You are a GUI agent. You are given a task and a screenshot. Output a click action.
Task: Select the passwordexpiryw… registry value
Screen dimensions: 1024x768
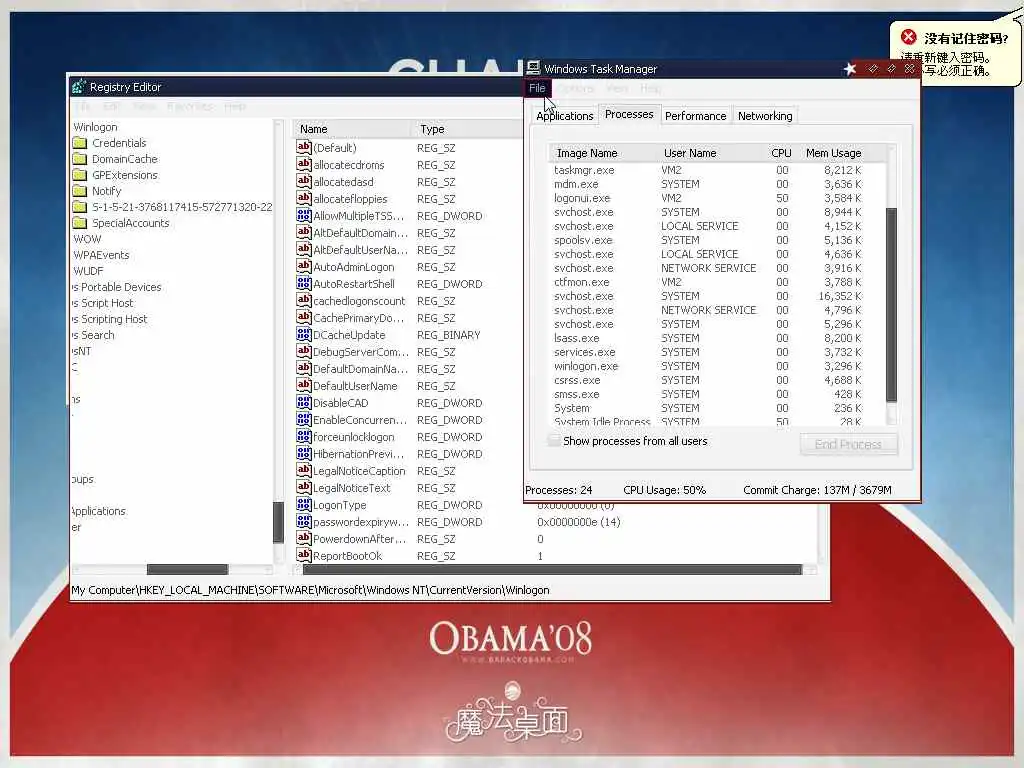pyautogui.click(x=360, y=522)
